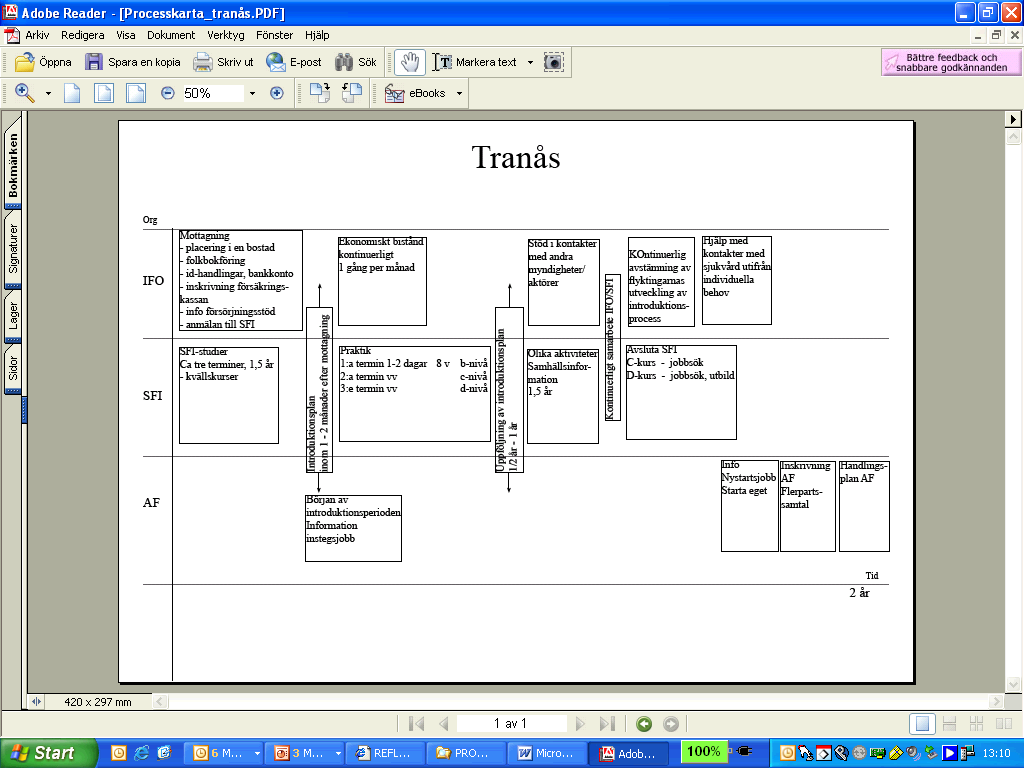Viewport: 1024px width, 768px height.
Task: Select the Snapshot camera tool
Action: [x=554, y=62]
